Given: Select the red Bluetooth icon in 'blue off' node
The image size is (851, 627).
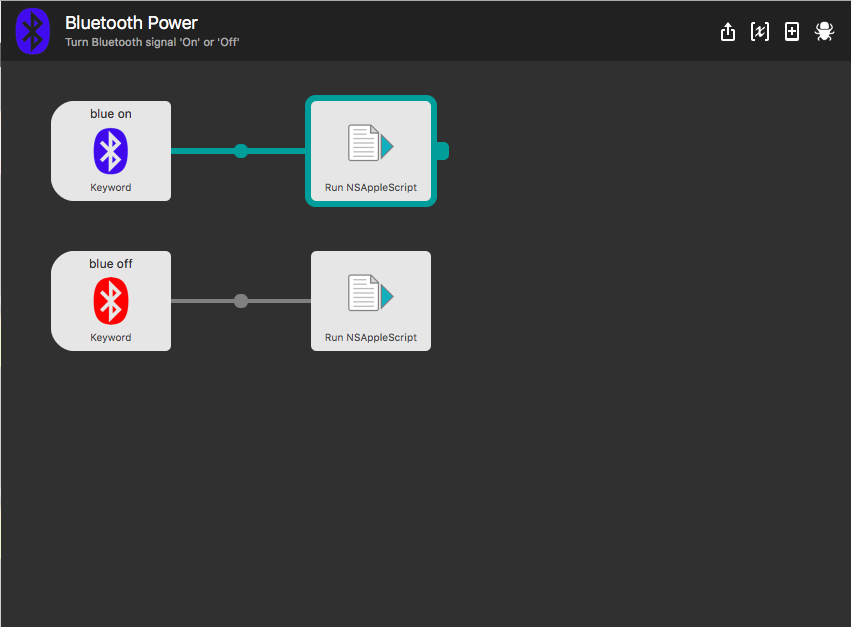Looking at the screenshot, I should [111, 301].
